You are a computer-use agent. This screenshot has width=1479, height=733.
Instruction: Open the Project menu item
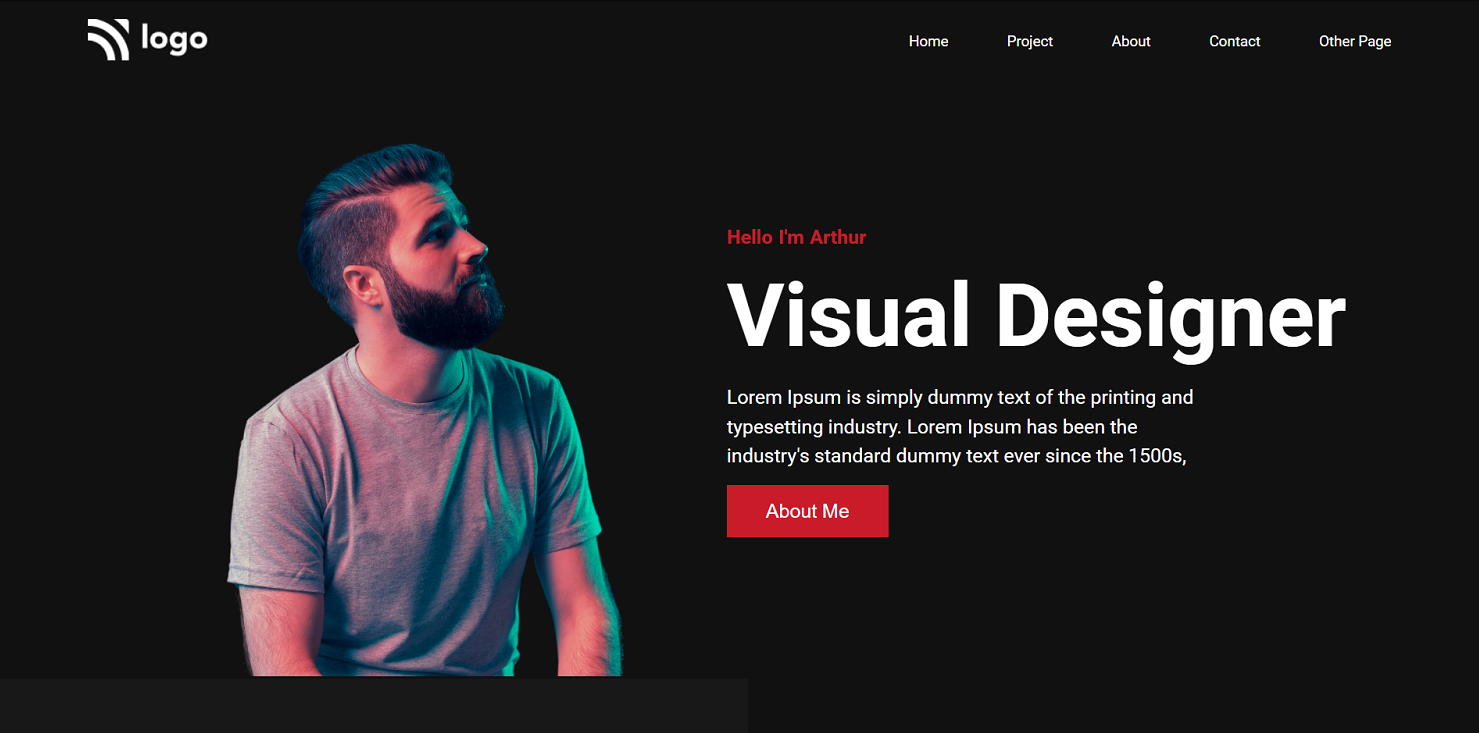1029,41
